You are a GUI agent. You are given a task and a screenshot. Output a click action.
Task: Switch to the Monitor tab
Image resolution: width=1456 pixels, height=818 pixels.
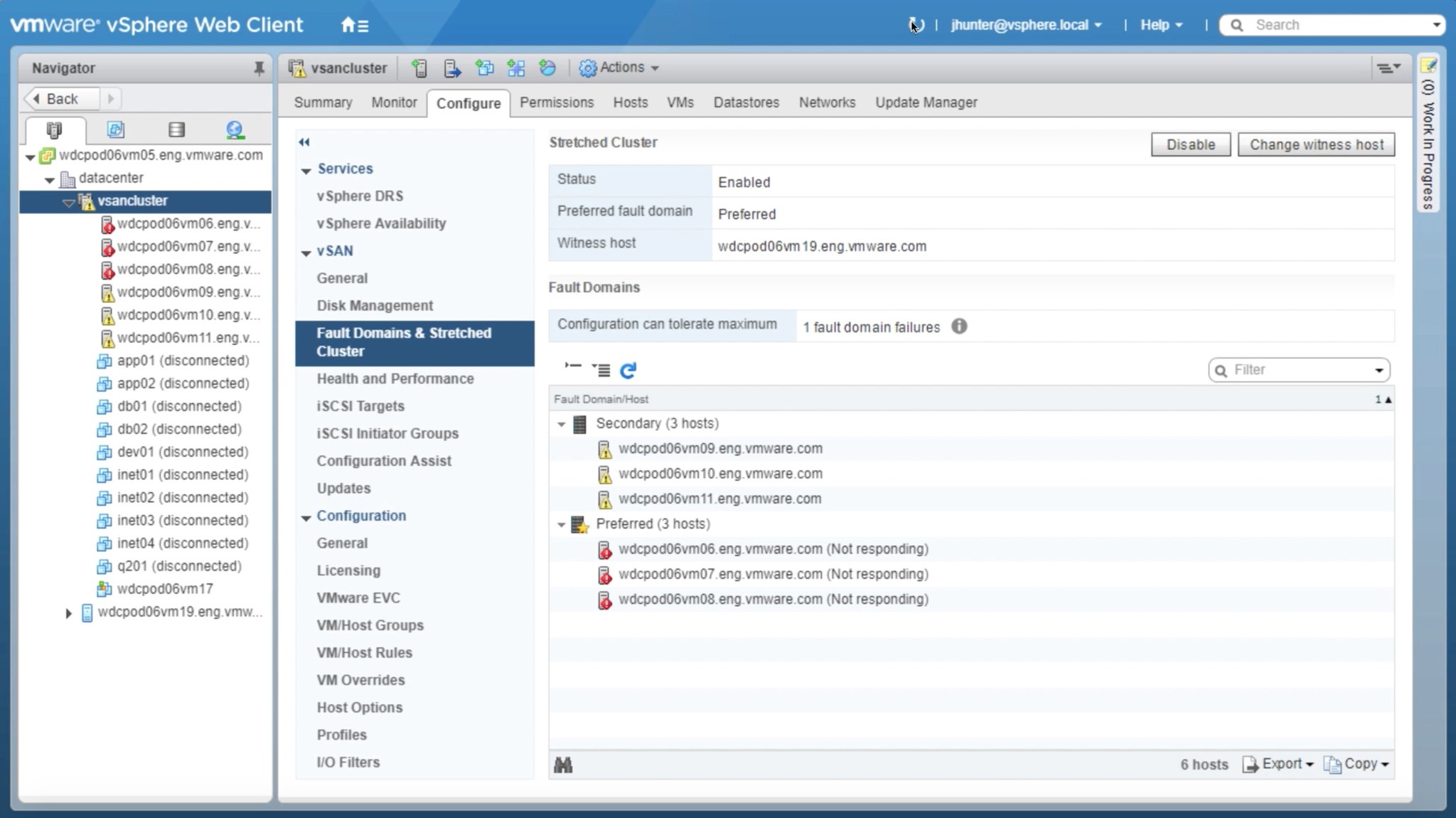click(x=394, y=102)
